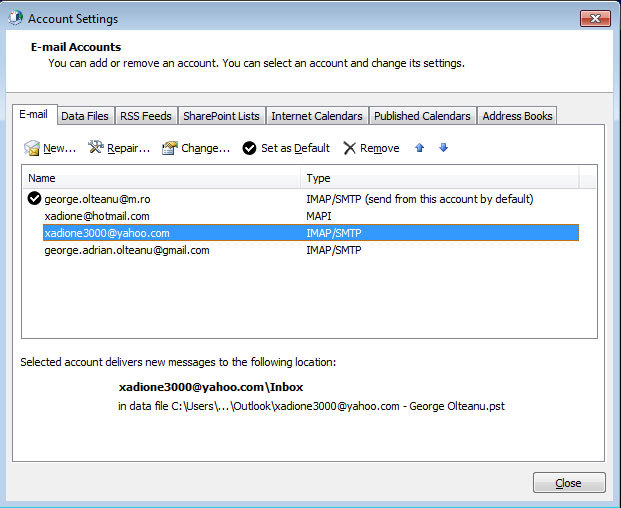
Task: Close window with red X button
Action: [595, 18]
